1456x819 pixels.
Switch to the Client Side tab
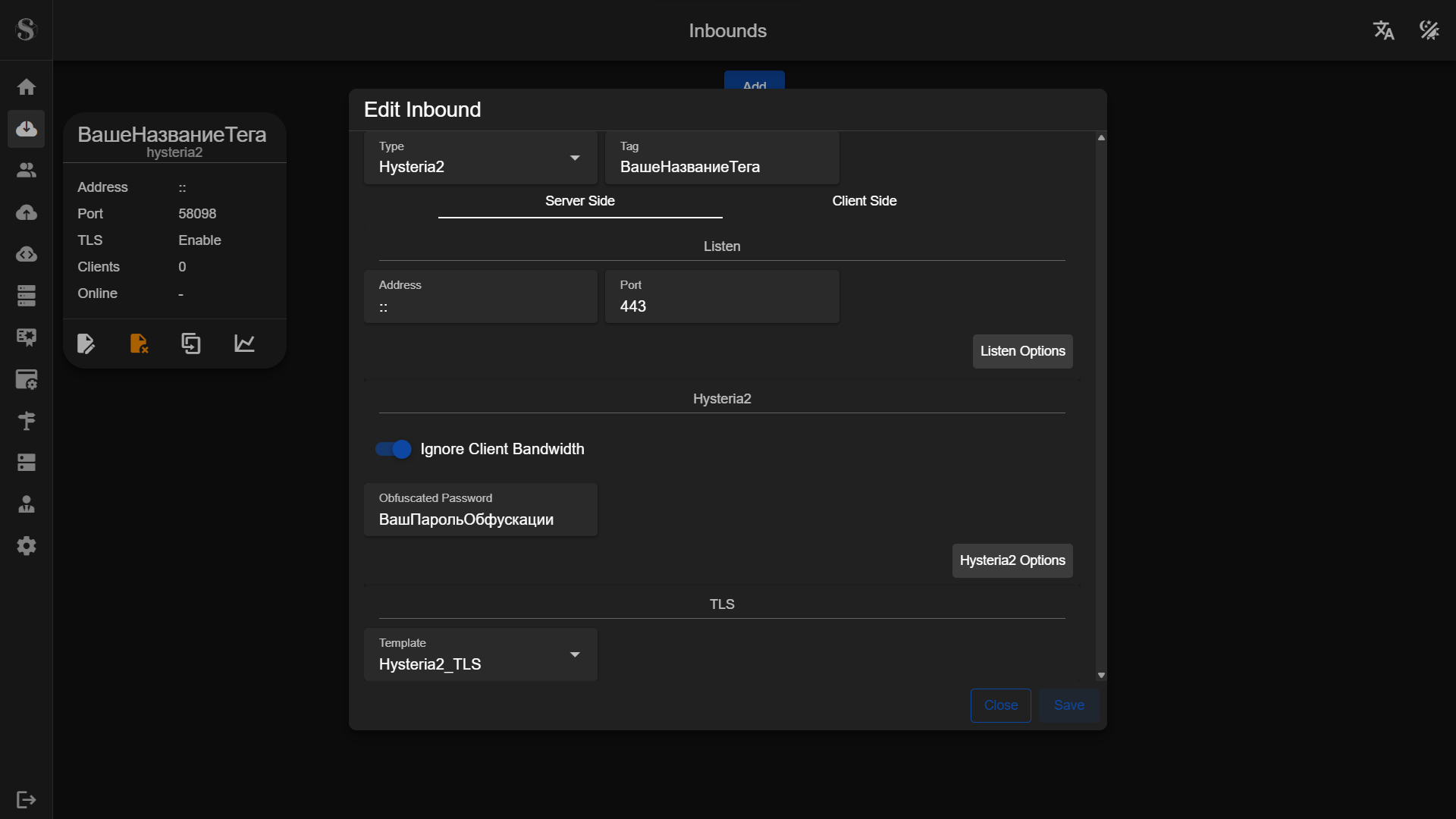[864, 201]
